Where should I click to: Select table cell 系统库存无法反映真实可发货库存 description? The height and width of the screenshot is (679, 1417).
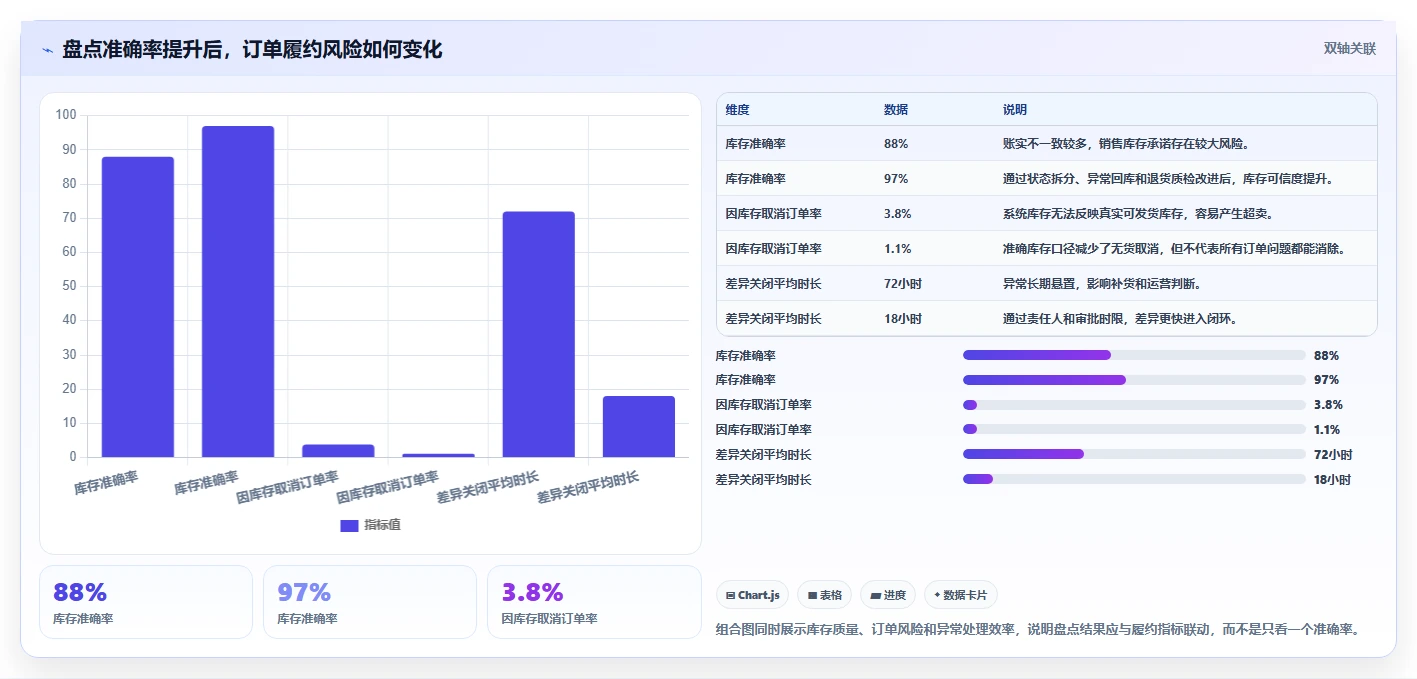(x=1137, y=214)
